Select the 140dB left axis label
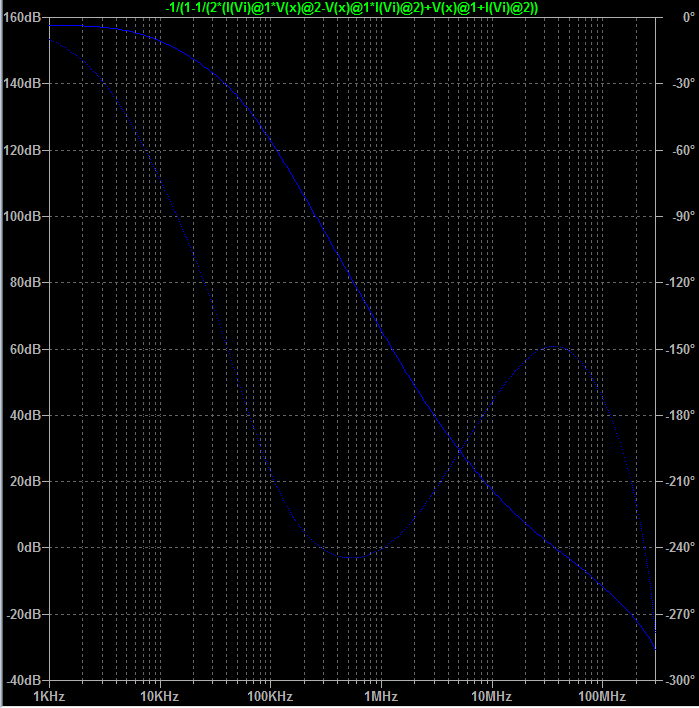Viewport: 699px width, 708px height. [x=22, y=83]
